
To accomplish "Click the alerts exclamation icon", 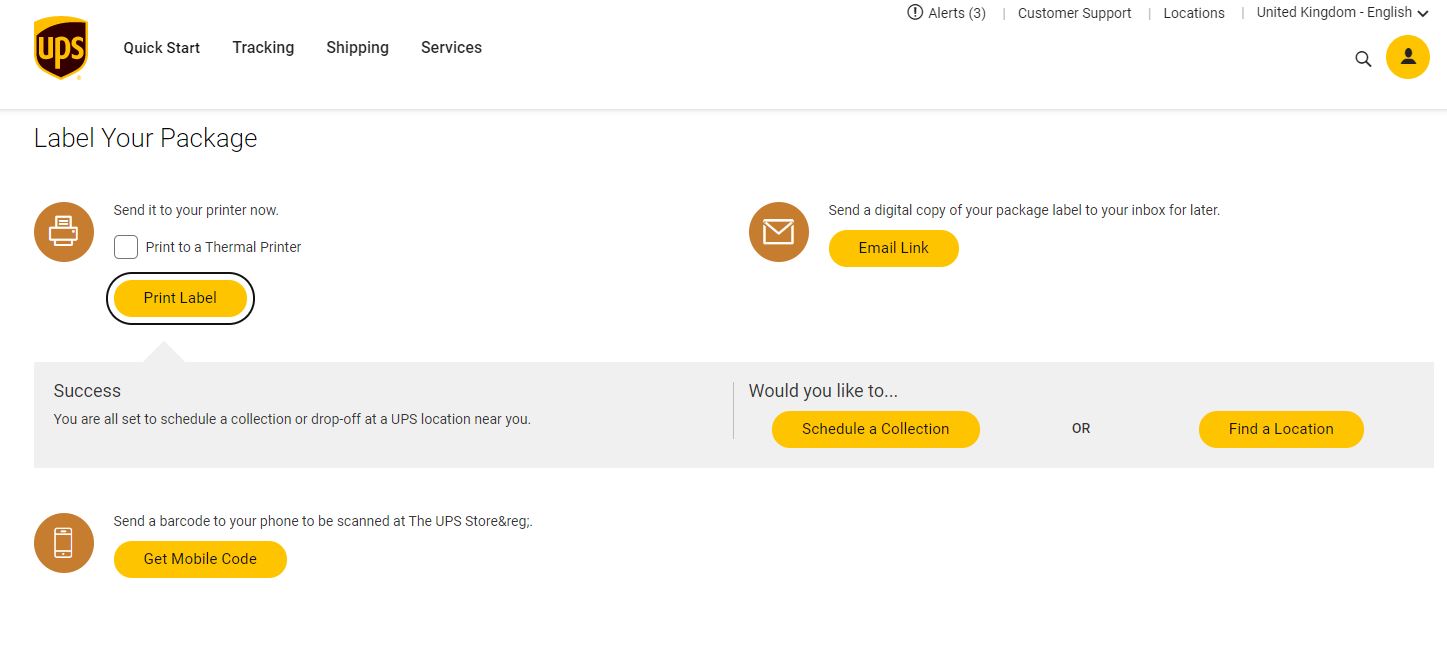I will pyautogui.click(x=913, y=13).
